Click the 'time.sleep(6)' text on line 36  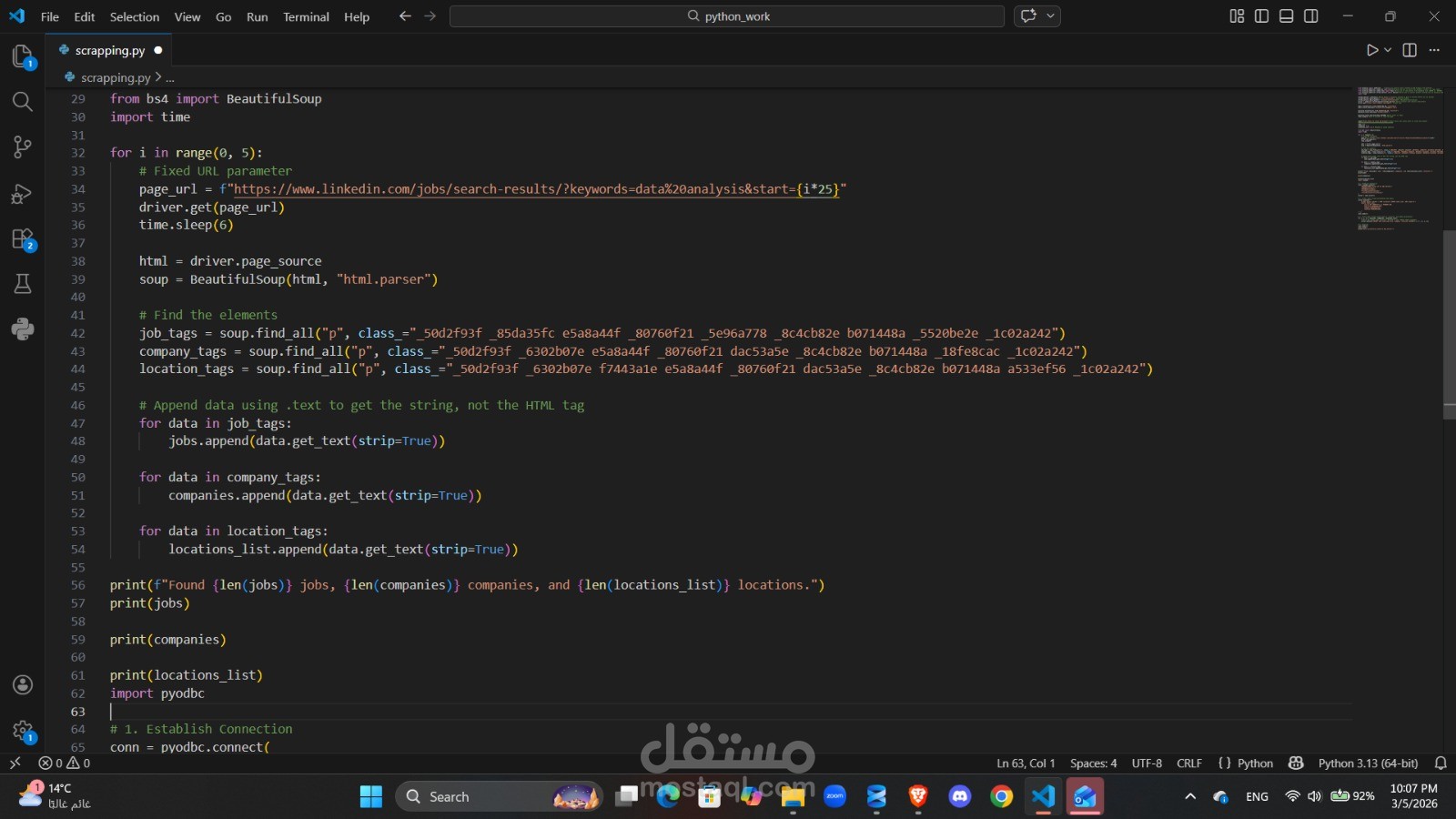(187, 225)
